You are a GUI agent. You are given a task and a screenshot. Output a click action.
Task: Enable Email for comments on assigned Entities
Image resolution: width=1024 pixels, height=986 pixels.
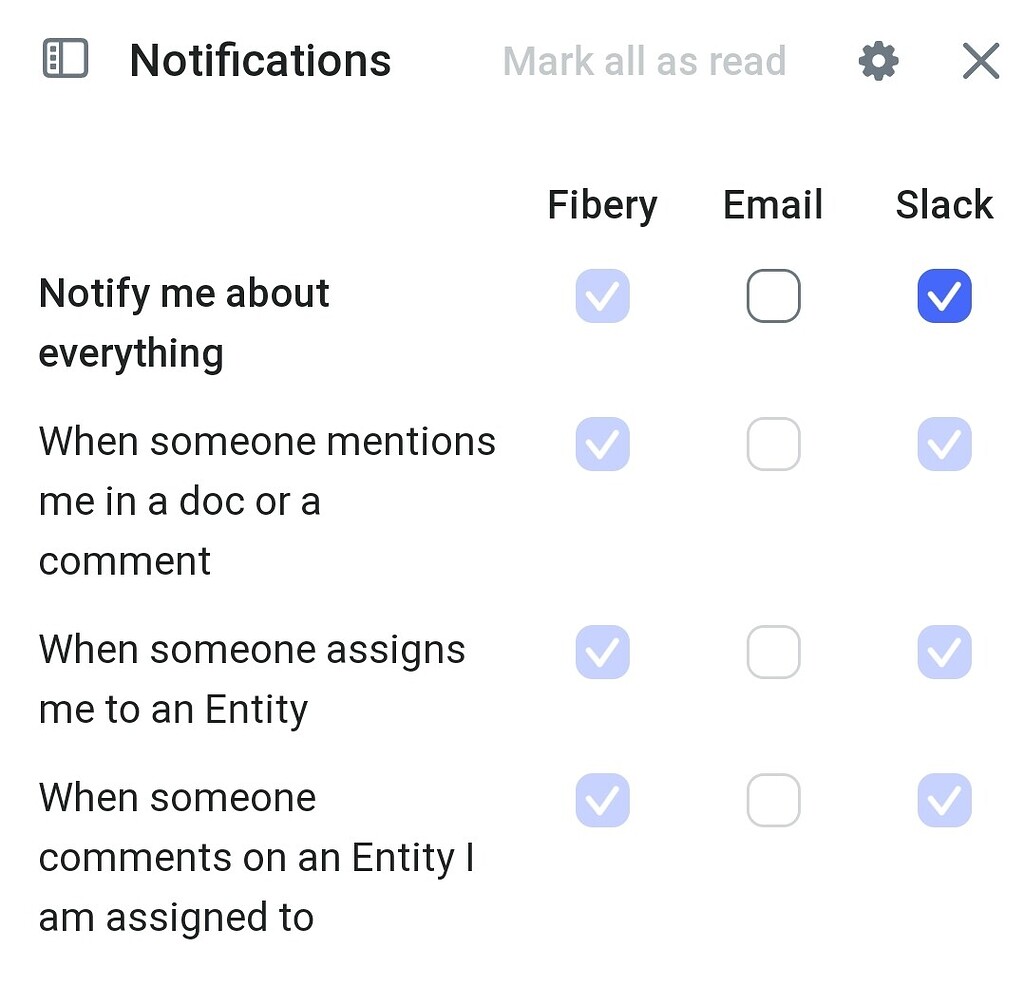772,800
